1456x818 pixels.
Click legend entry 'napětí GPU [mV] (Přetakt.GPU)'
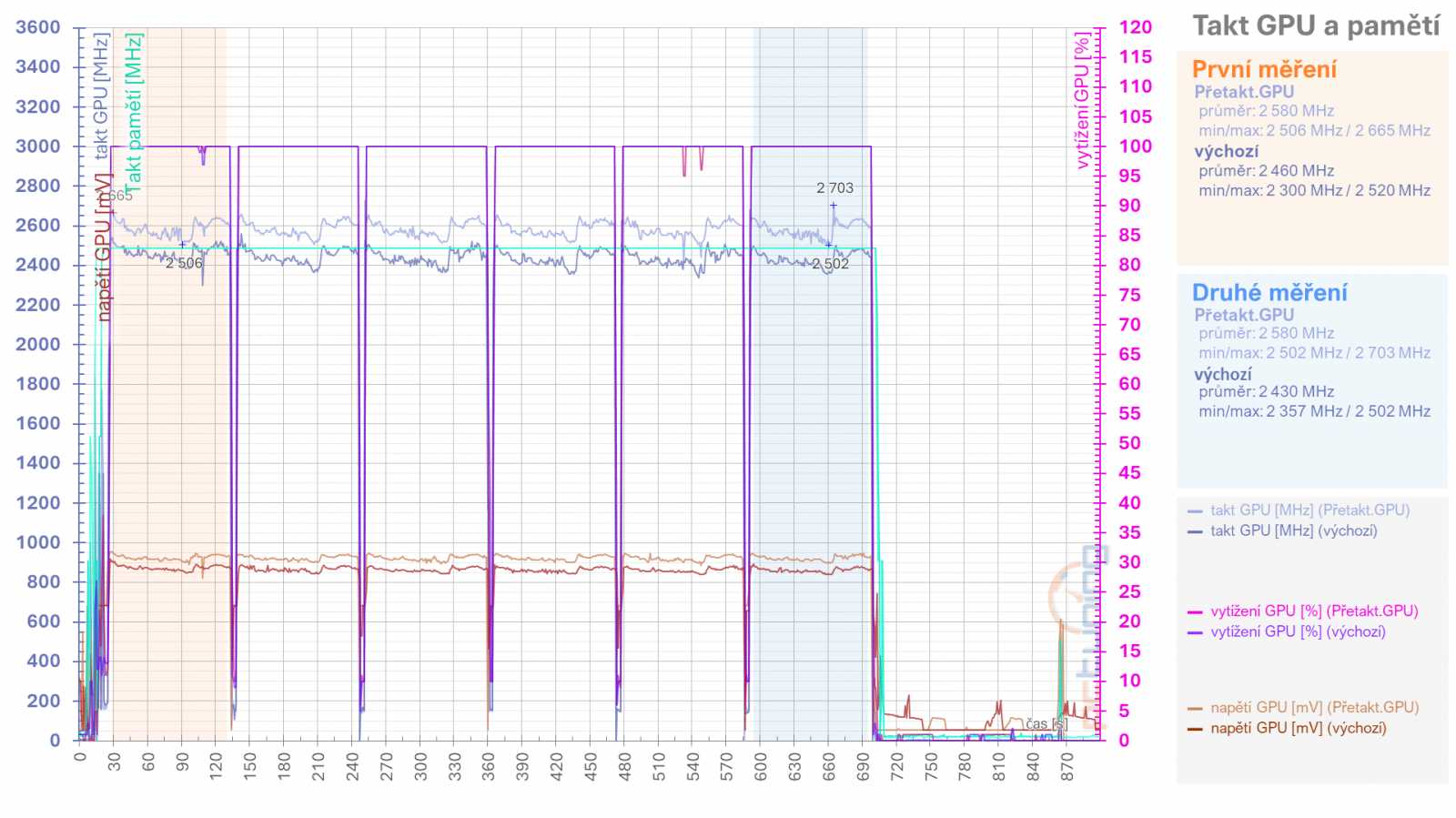coord(1314,707)
